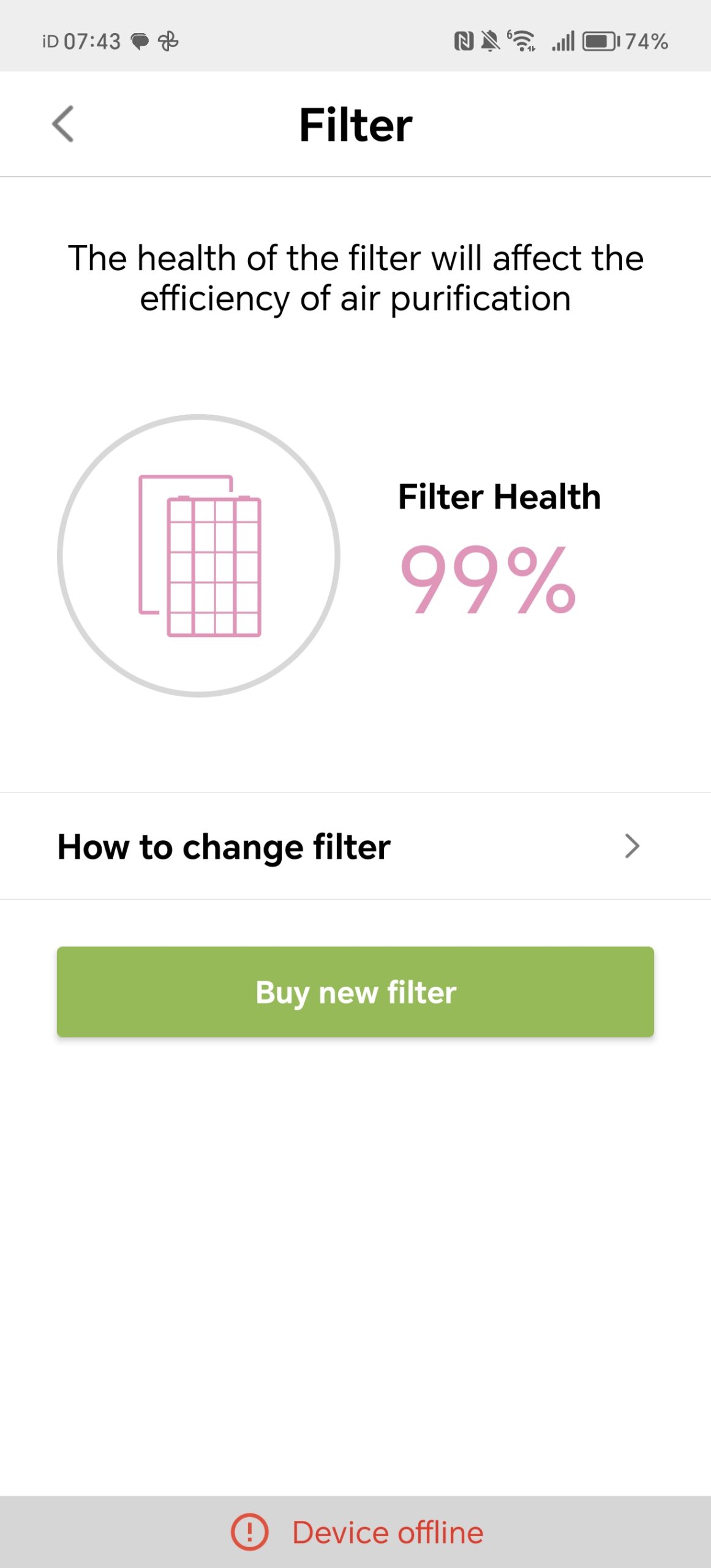Tap the Device offline message text
This screenshot has height=1568, width=711.
[388, 1532]
